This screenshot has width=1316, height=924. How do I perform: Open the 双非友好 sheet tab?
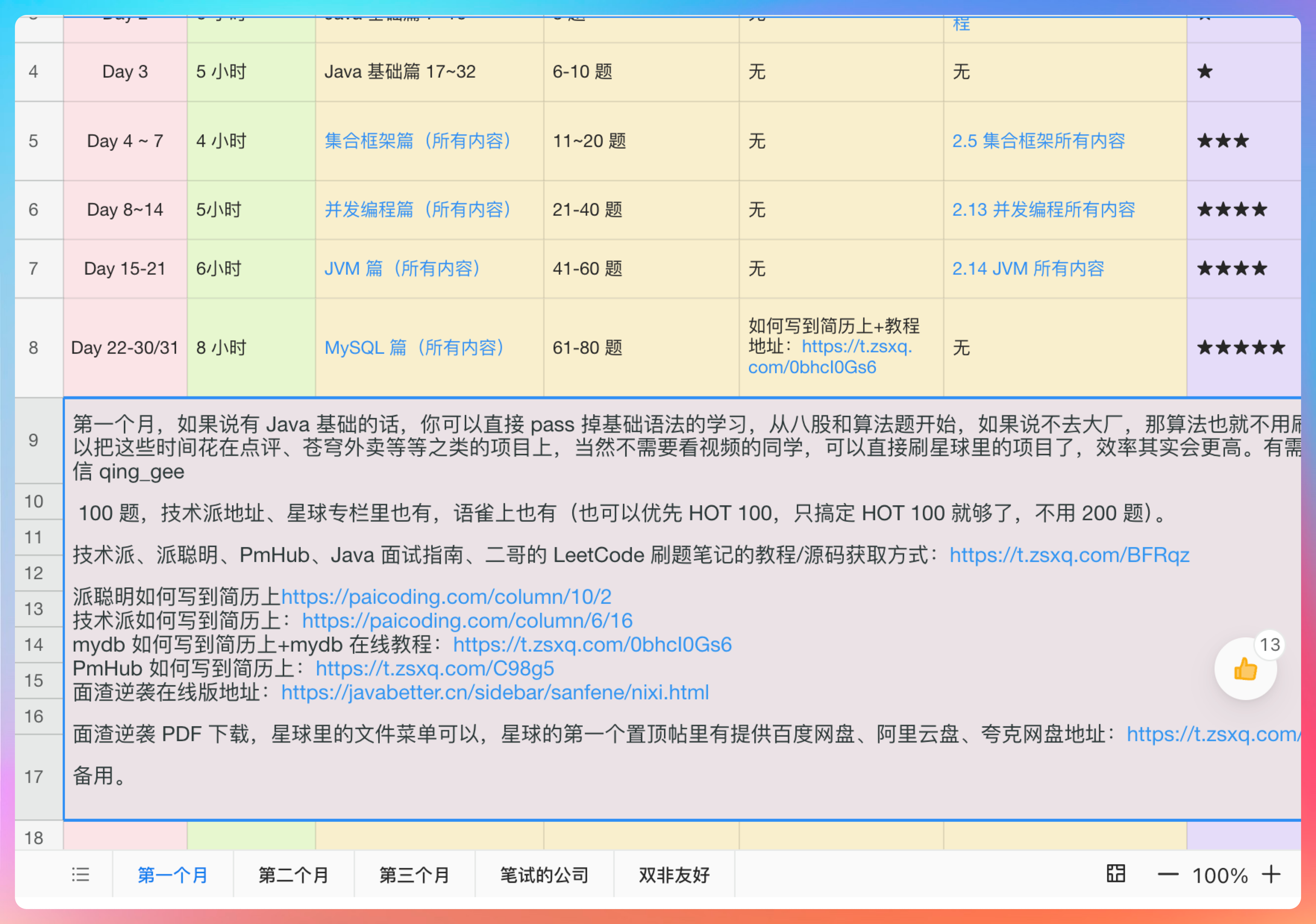[x=674, y=875]
